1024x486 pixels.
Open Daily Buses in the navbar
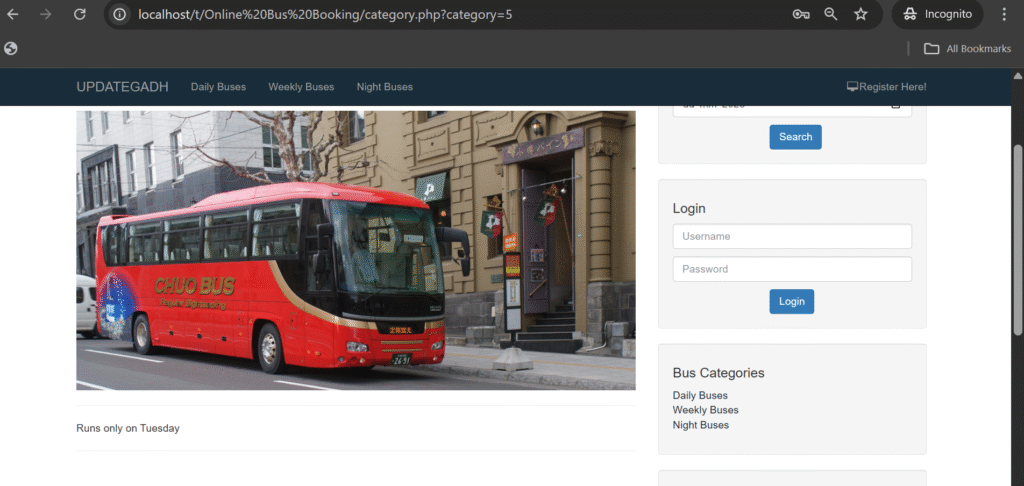pos(218,87)
